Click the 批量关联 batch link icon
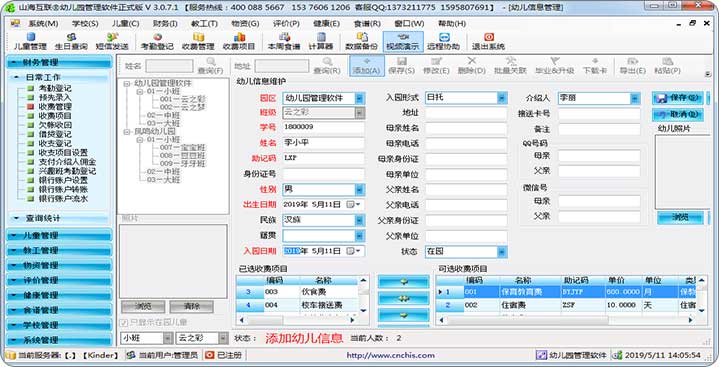719x367 pixels. 510,66
